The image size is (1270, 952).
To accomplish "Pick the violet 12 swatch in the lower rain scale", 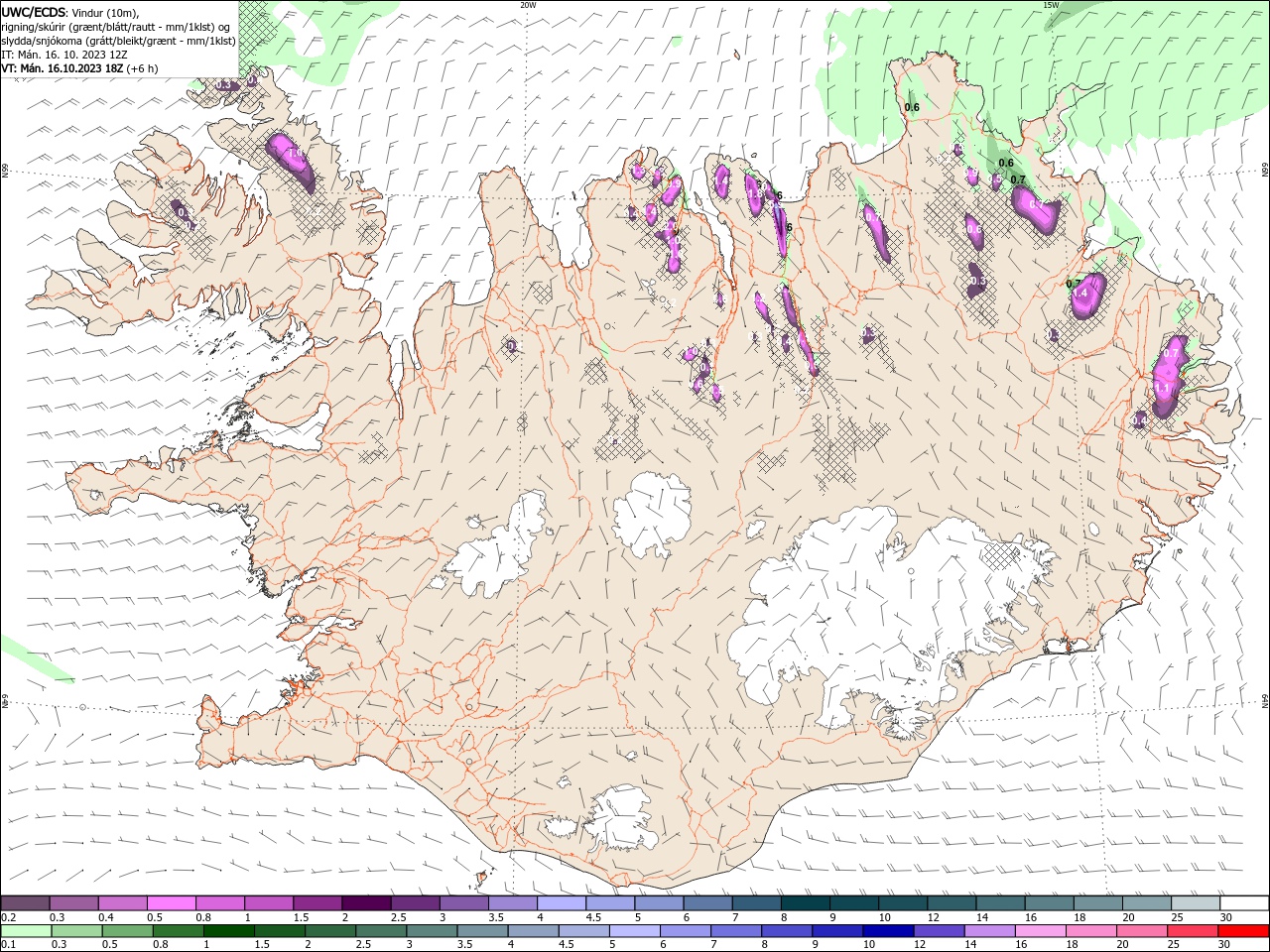I will [939, 931].
